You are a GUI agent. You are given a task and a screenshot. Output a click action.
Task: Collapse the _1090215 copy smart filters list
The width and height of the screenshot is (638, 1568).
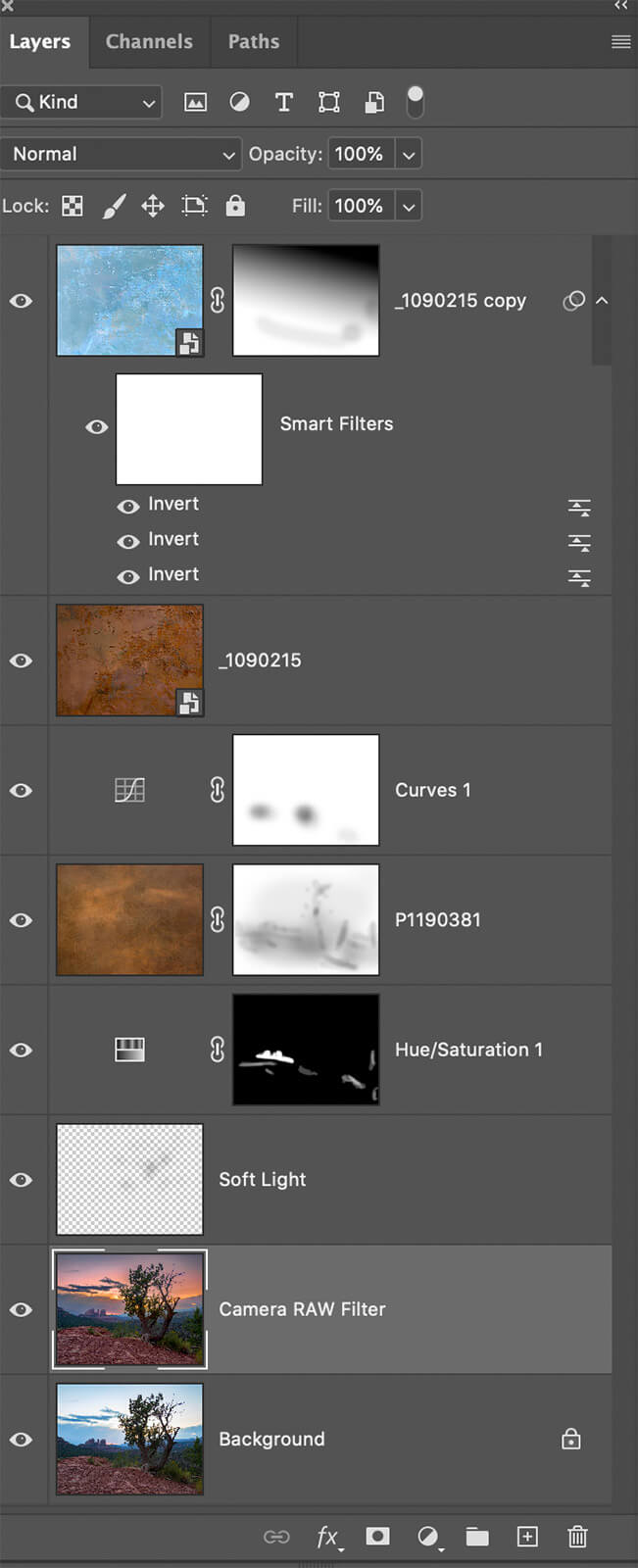coord(602,301)
